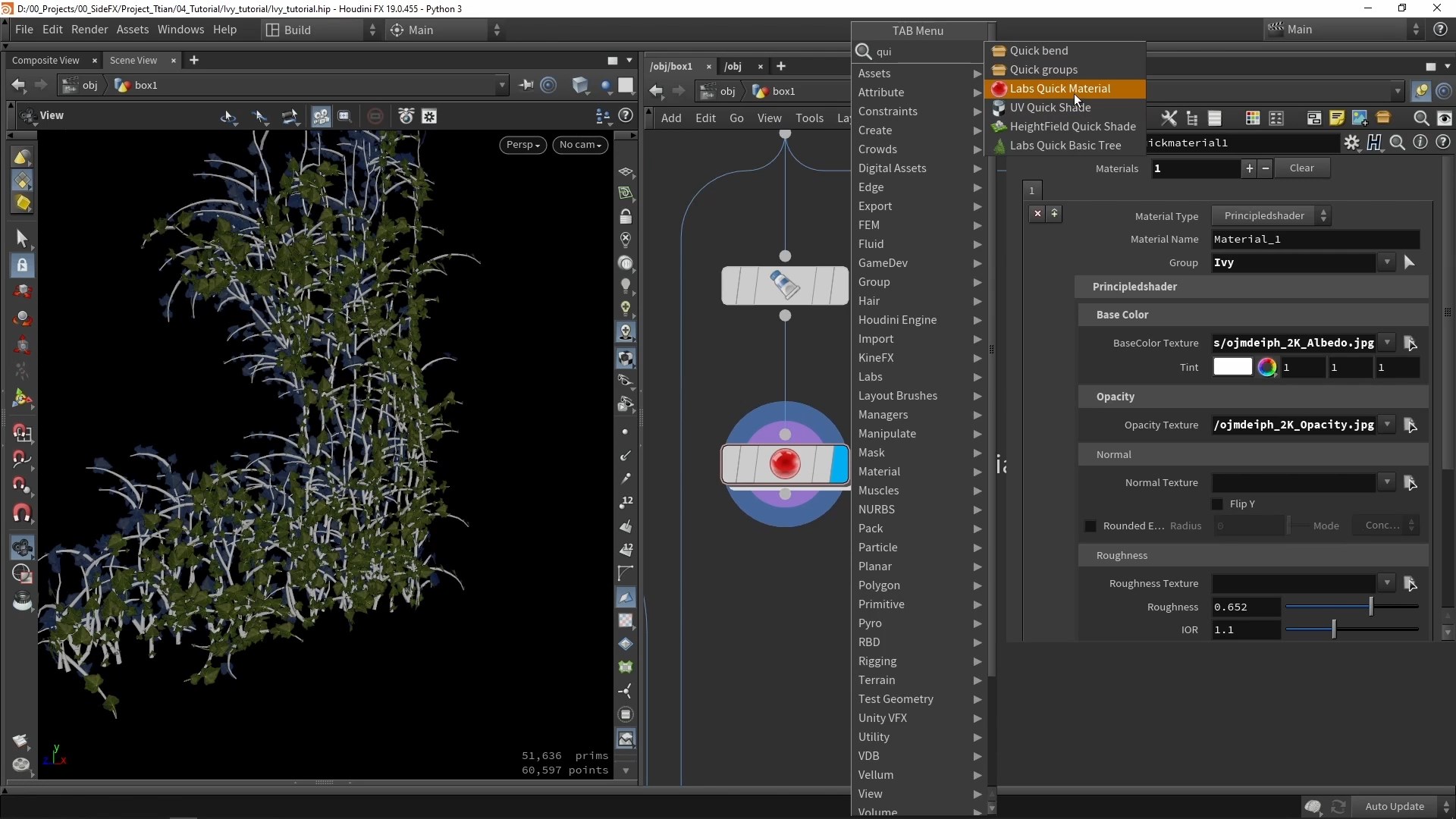Open the Build desktop dropdown
The image size is (1456, 819).
click(x=320, y=30)
